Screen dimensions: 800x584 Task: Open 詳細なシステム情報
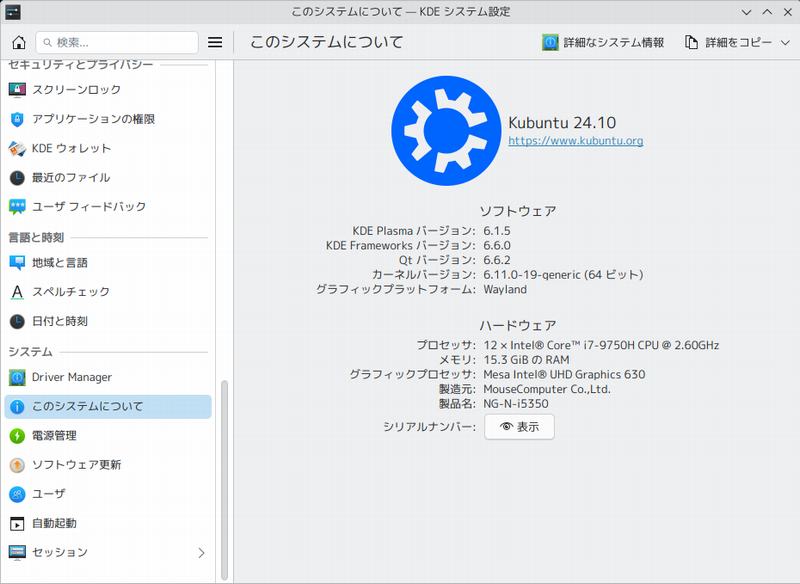point(603,42)
